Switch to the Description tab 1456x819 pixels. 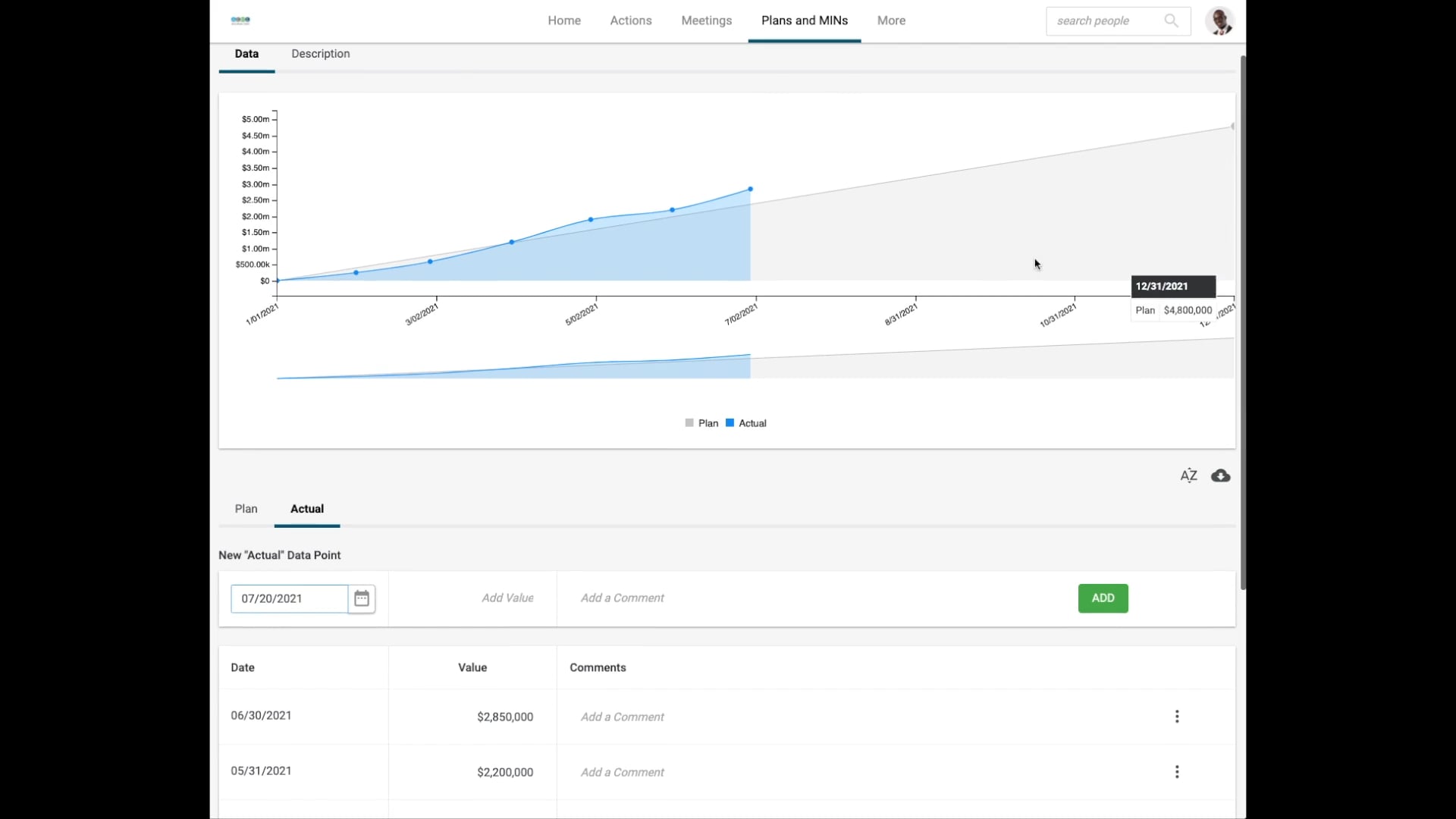(x=321, y=54)
